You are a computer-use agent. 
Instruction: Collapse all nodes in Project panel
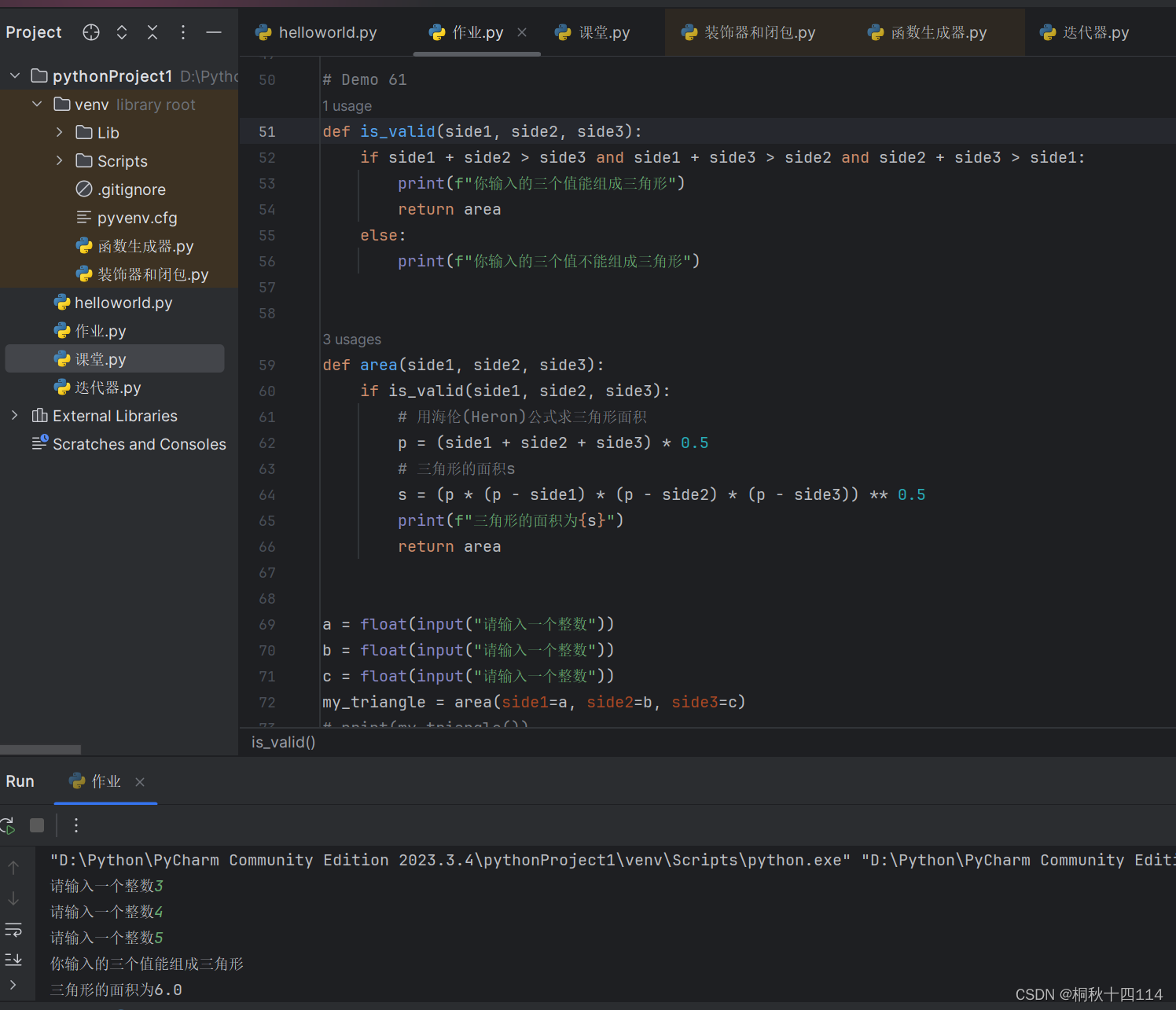pos(152,32)
